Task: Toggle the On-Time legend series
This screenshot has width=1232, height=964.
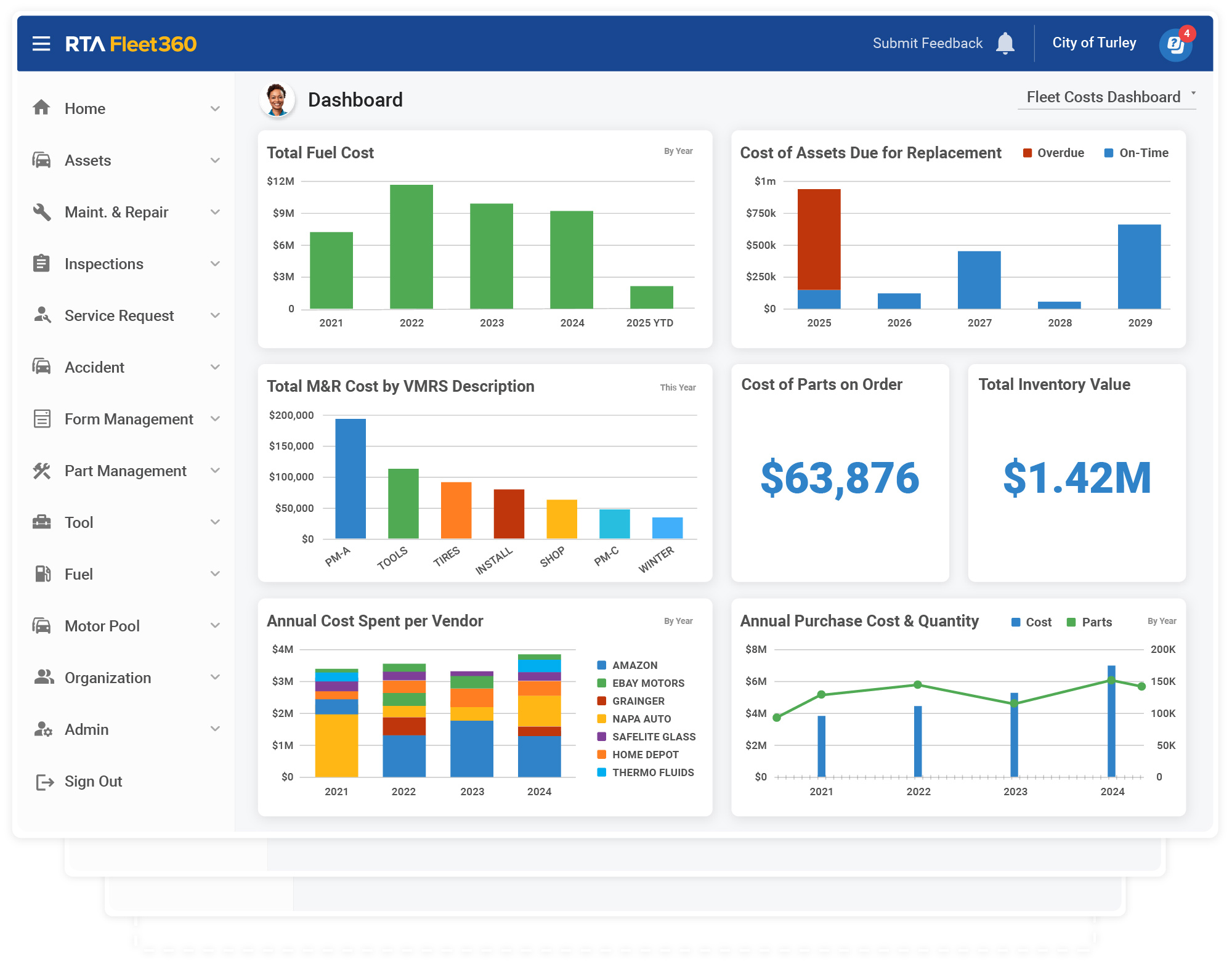Action: (x=1136, y=153)
